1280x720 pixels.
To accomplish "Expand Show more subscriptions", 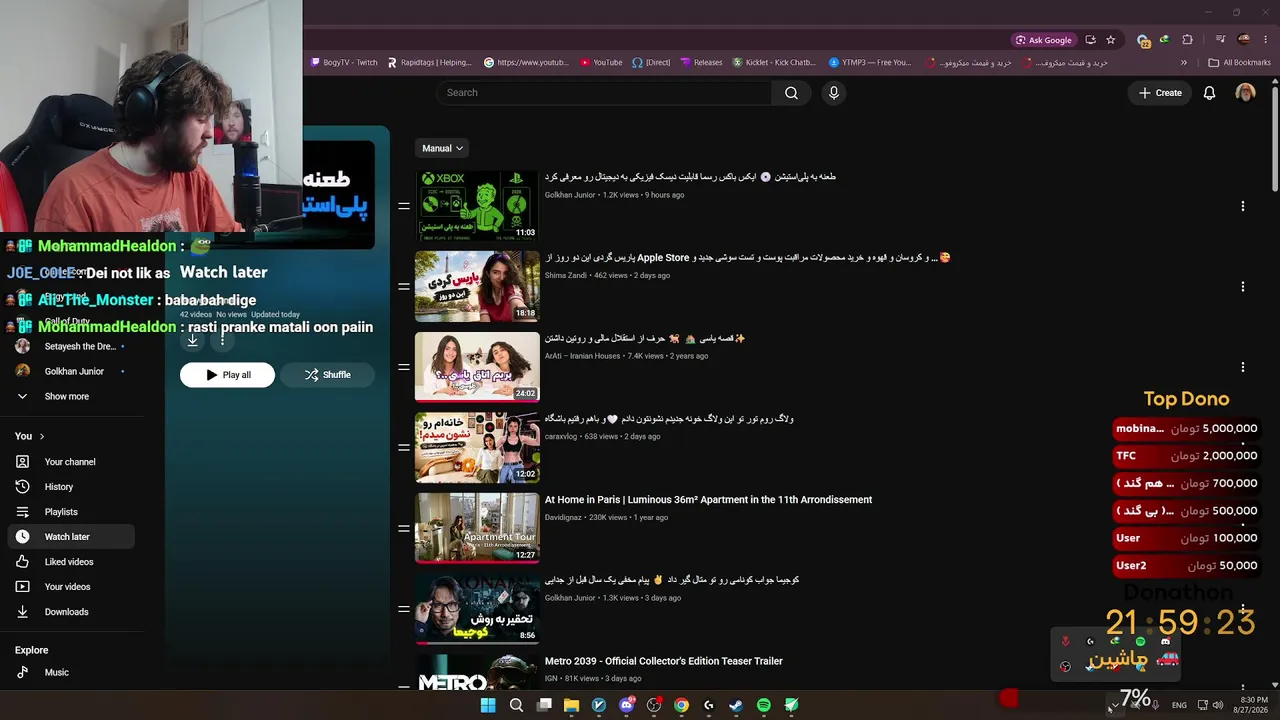I will pos(70,397).
